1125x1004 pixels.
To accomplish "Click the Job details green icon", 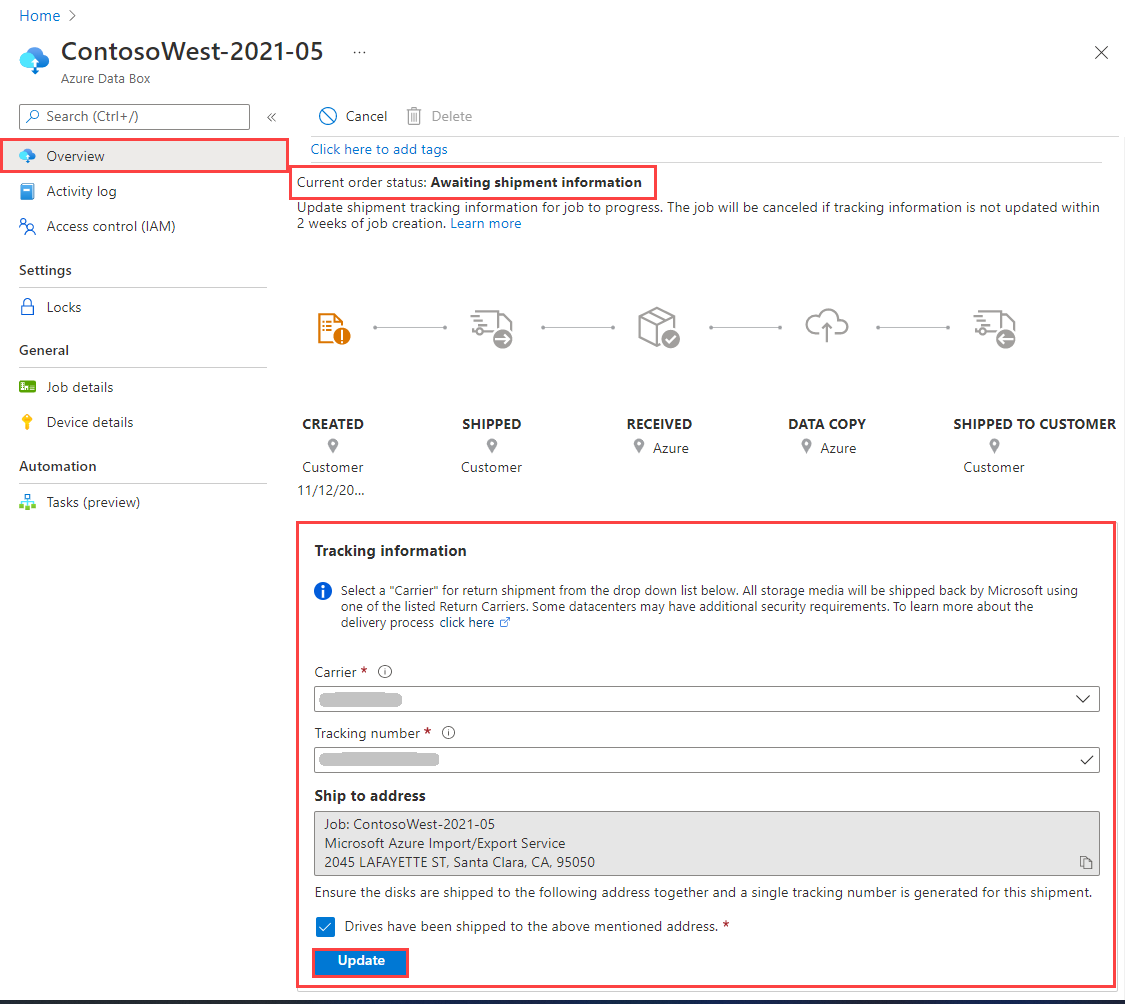I will pos(27,387).
